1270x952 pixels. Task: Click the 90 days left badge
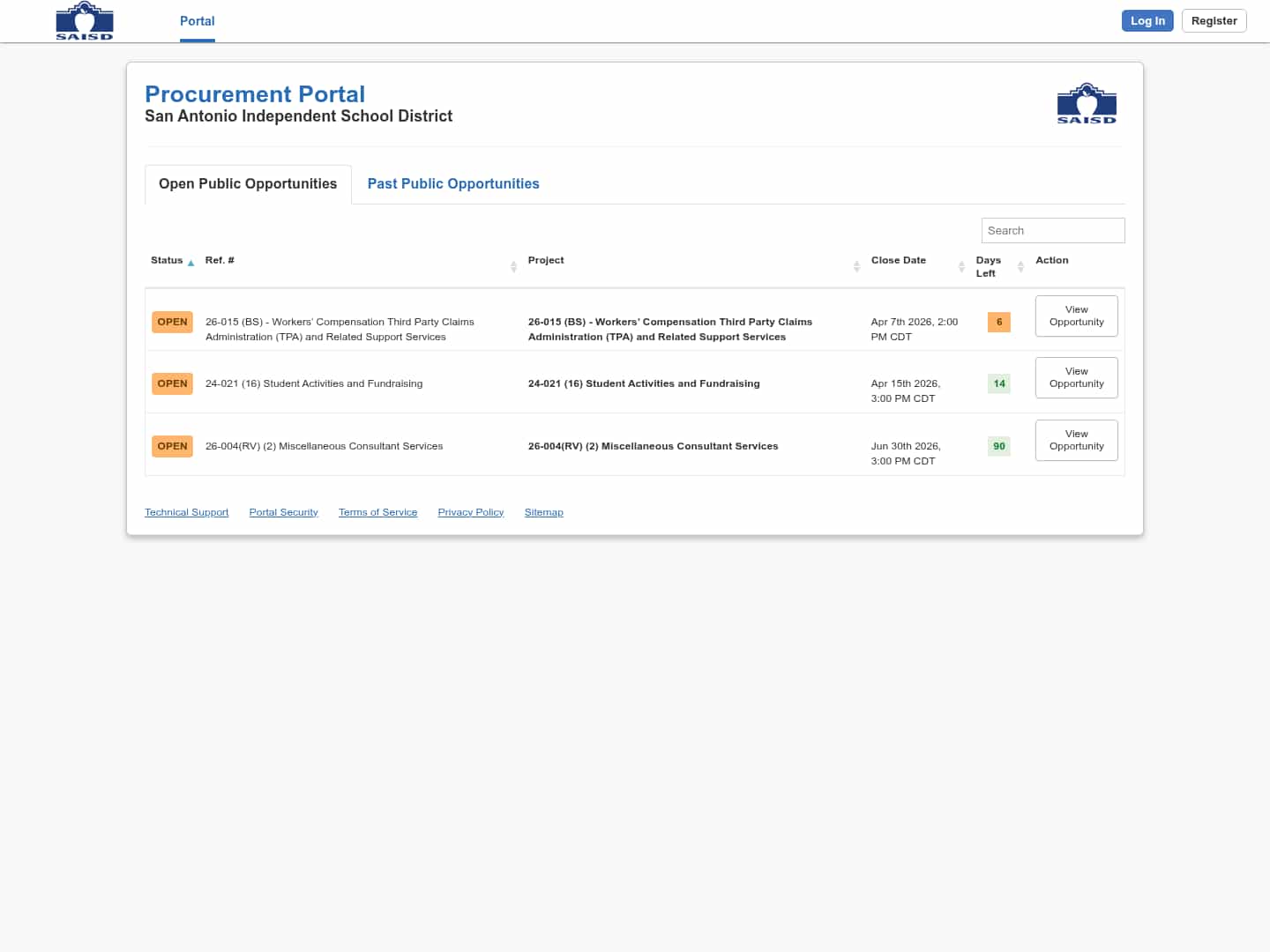click(998, 446)
